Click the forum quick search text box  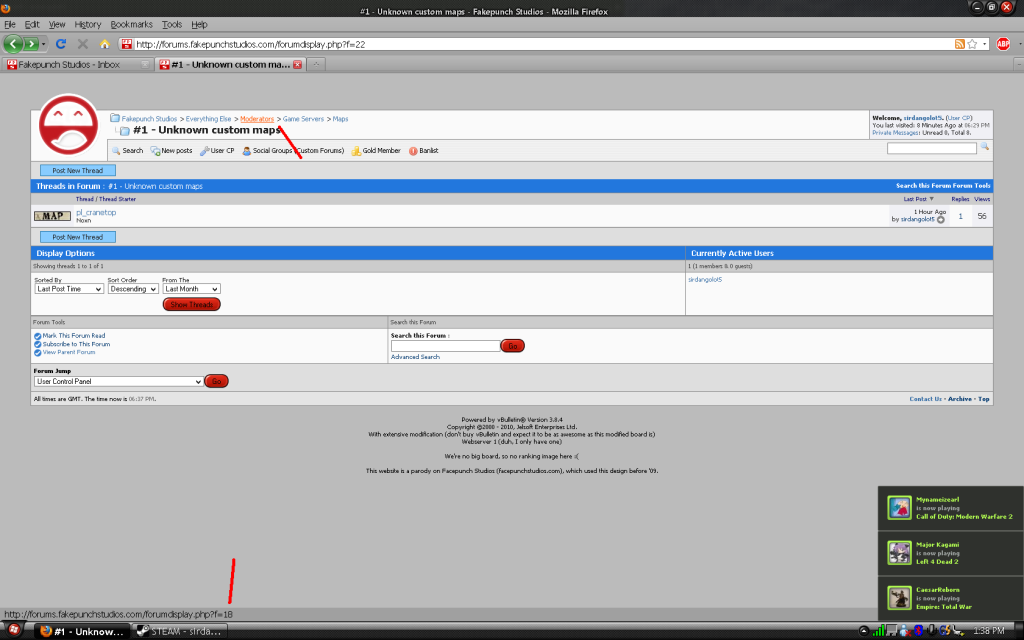(x=931, y=148)
